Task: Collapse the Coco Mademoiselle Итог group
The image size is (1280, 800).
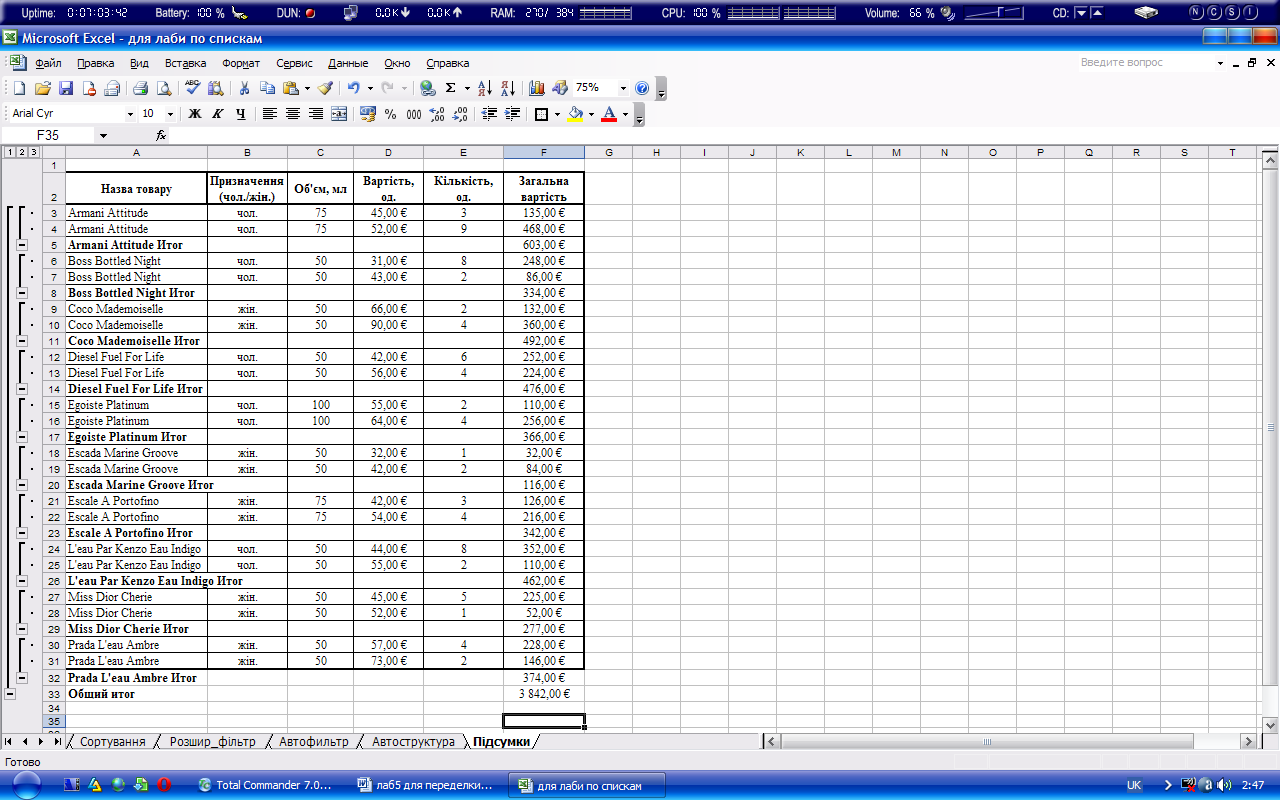Action: (x=22, y=341)
